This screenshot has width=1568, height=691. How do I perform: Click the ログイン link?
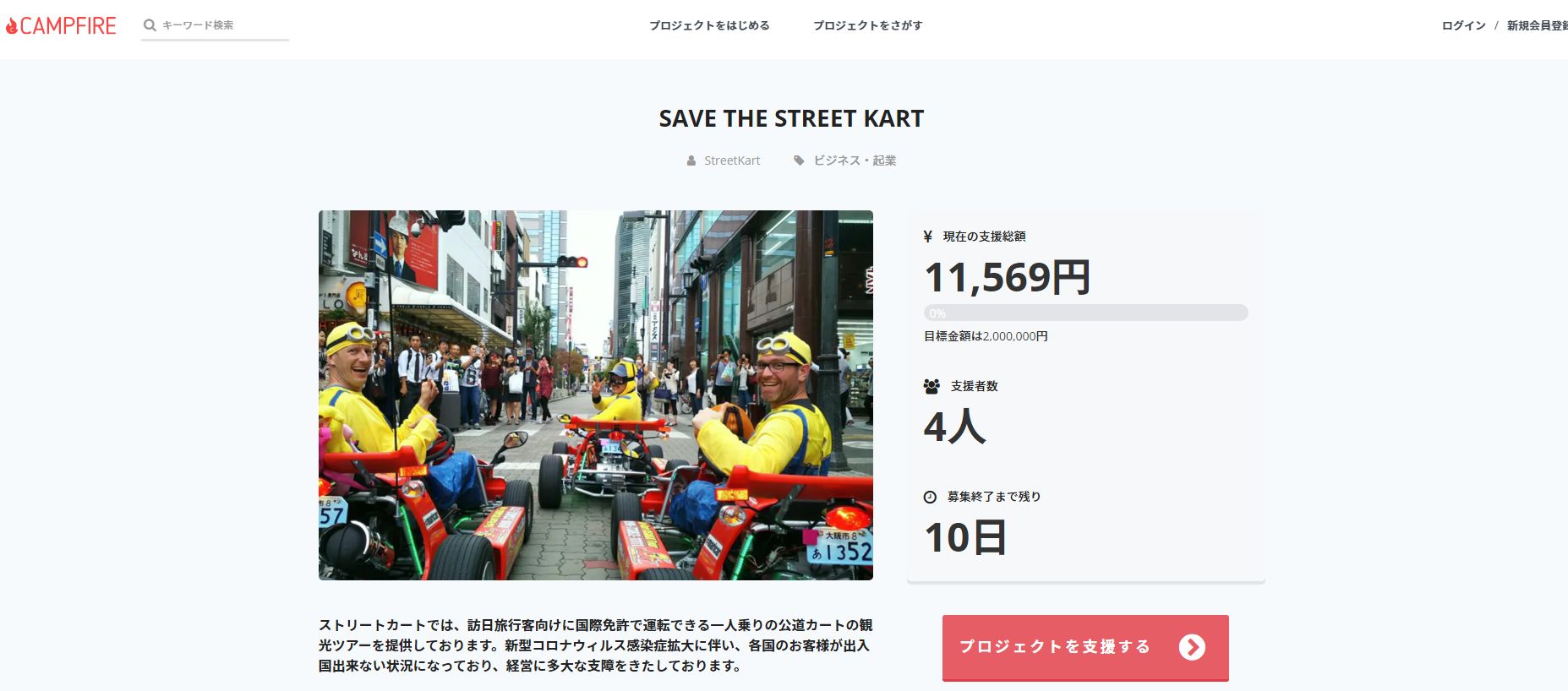pos(1463,25)
